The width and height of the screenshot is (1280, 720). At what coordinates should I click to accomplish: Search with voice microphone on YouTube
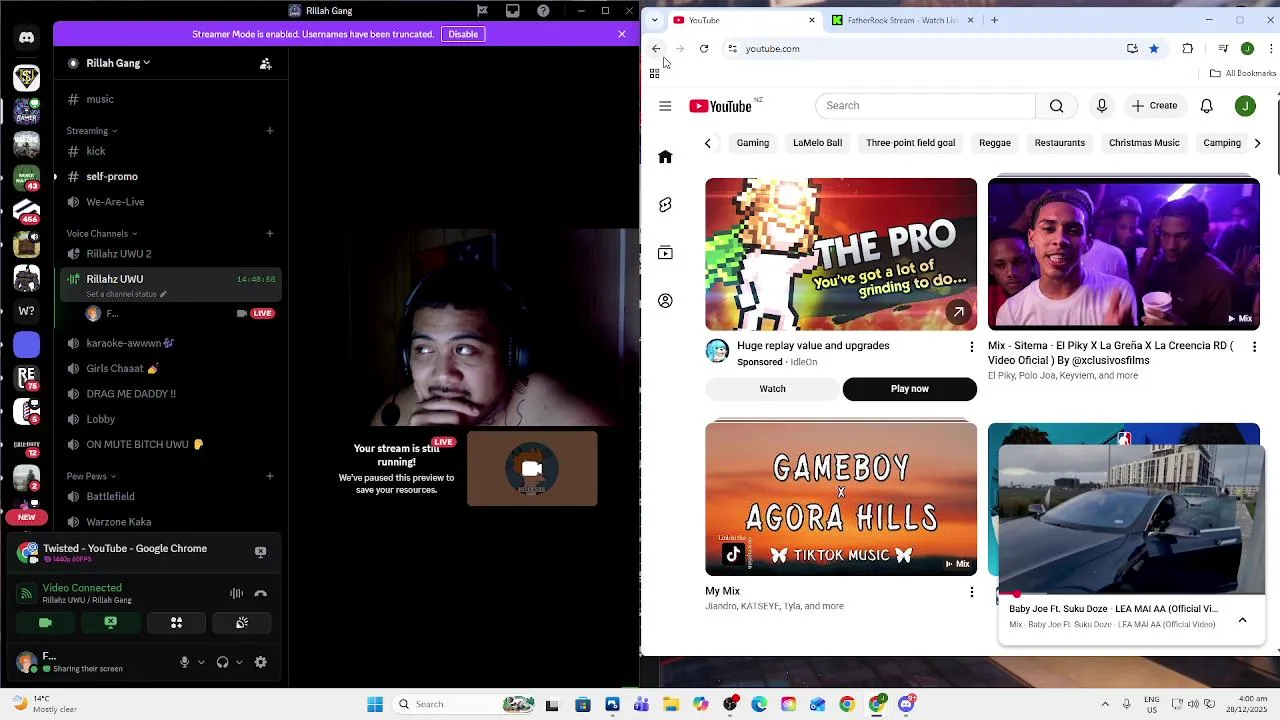(1102, 106)
